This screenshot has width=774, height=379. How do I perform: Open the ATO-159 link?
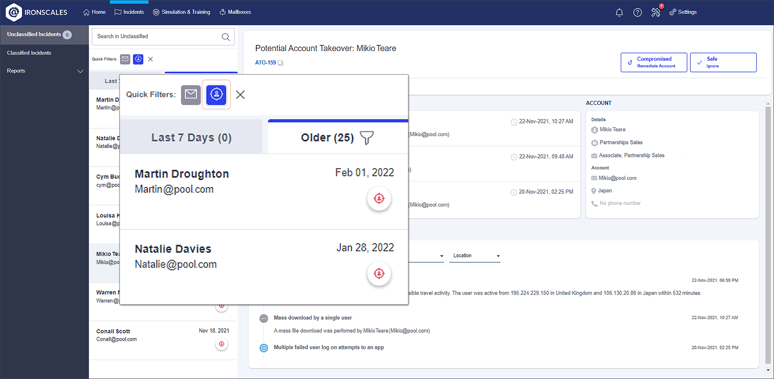(x=266, y=63)
